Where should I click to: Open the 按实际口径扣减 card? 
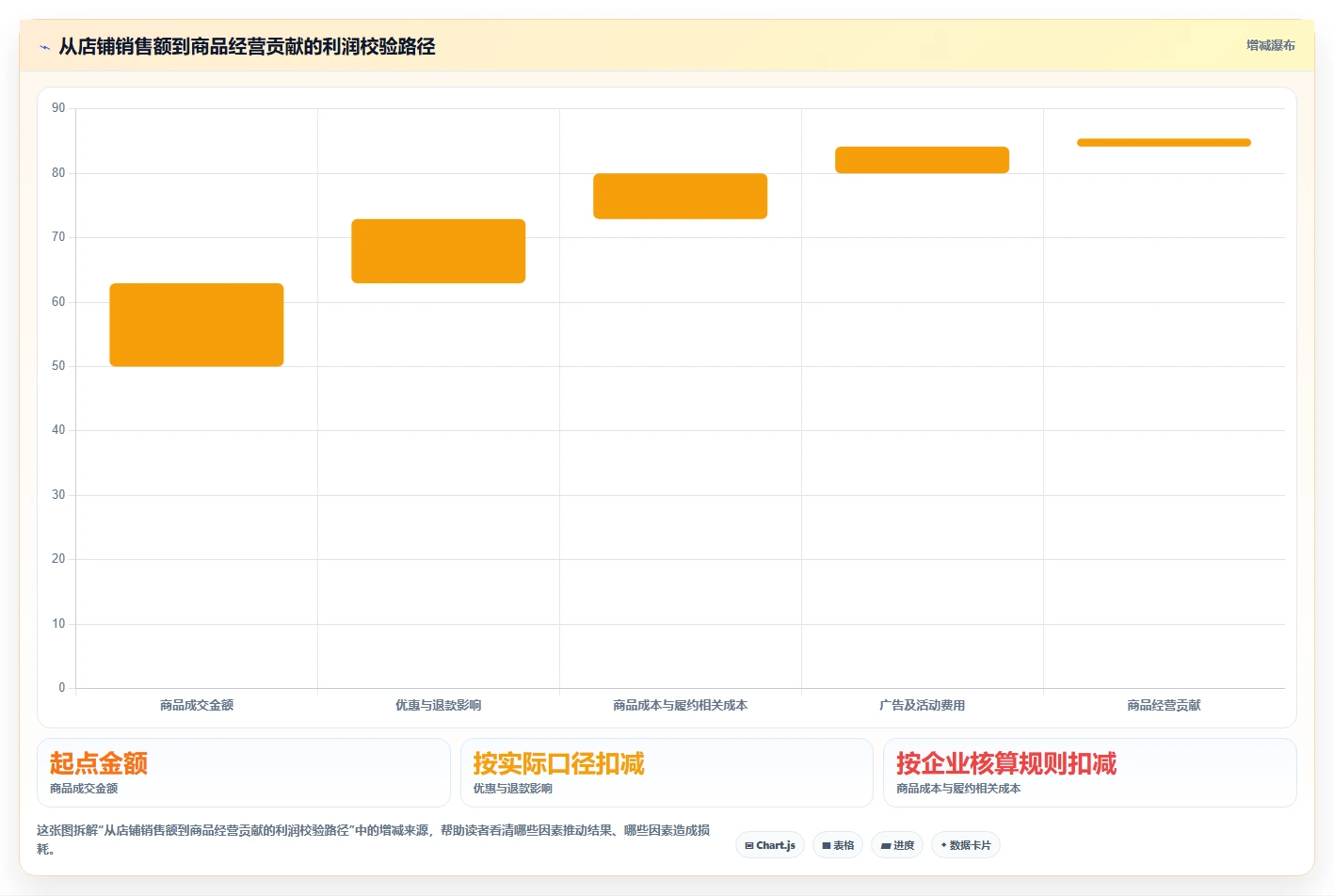tap(667, 773)
